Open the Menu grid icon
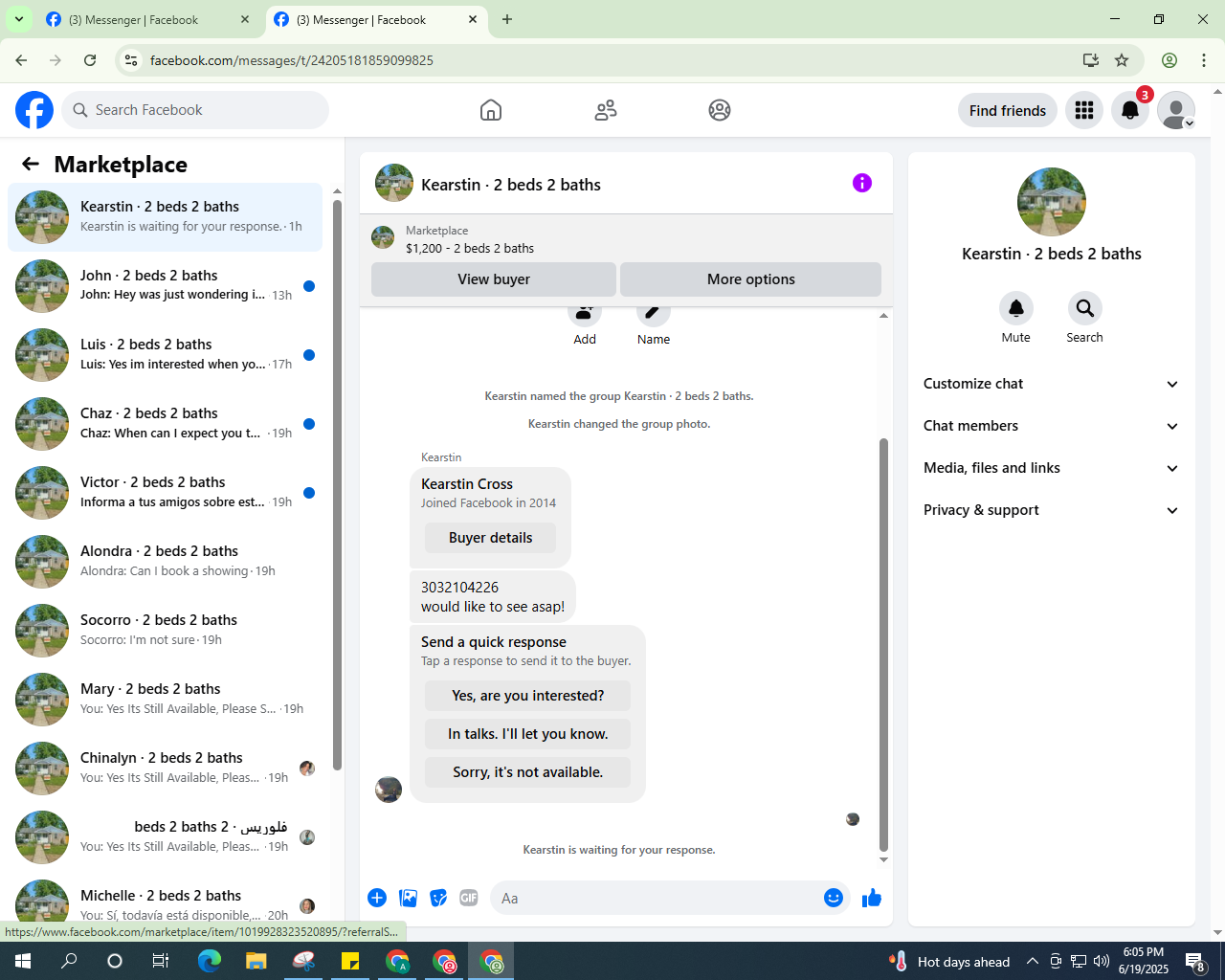Screen dimensions: 1225x980 click(1084, 110)
